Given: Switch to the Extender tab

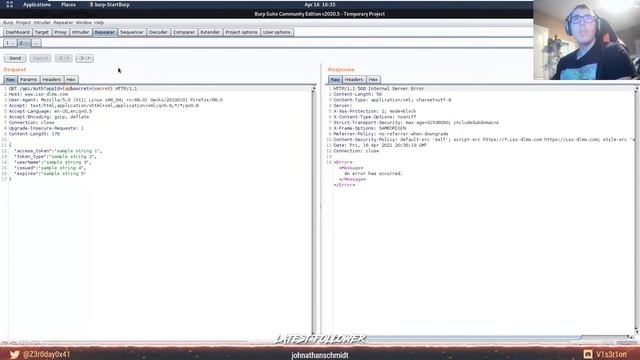Looking at the screenshot, I should [210, 32].
